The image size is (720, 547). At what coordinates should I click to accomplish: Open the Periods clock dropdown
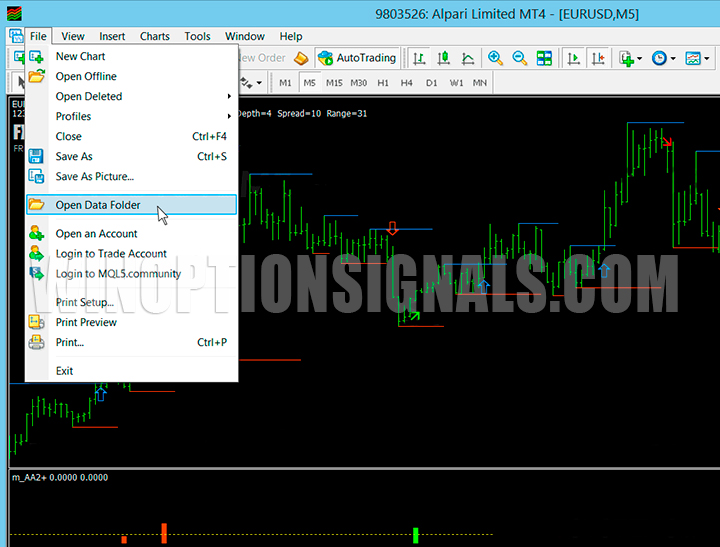coord(663,58)
